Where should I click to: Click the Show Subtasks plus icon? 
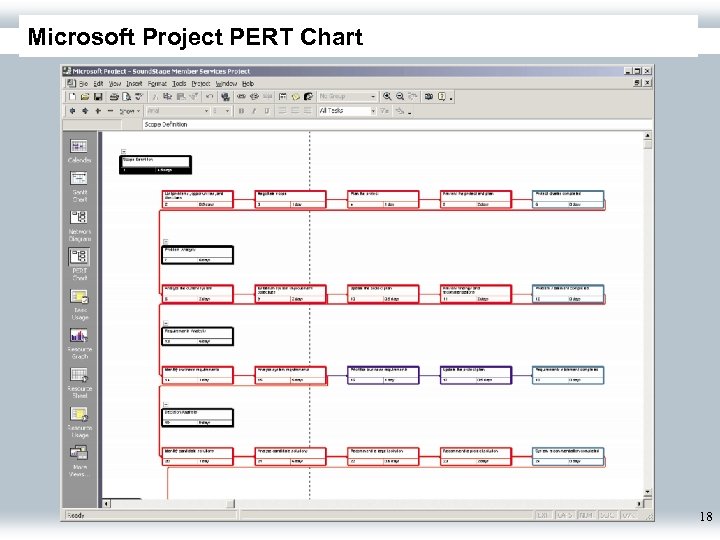[x=98, y=111]
